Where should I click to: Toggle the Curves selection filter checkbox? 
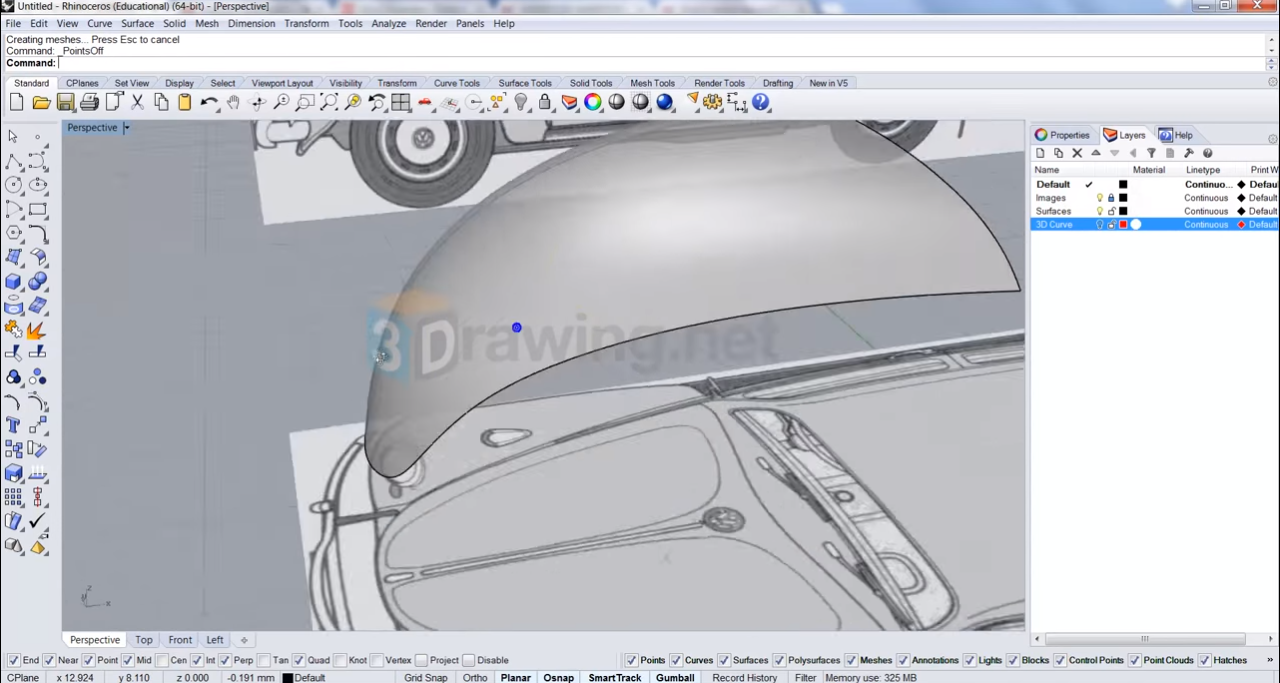[x=676, y=660]
